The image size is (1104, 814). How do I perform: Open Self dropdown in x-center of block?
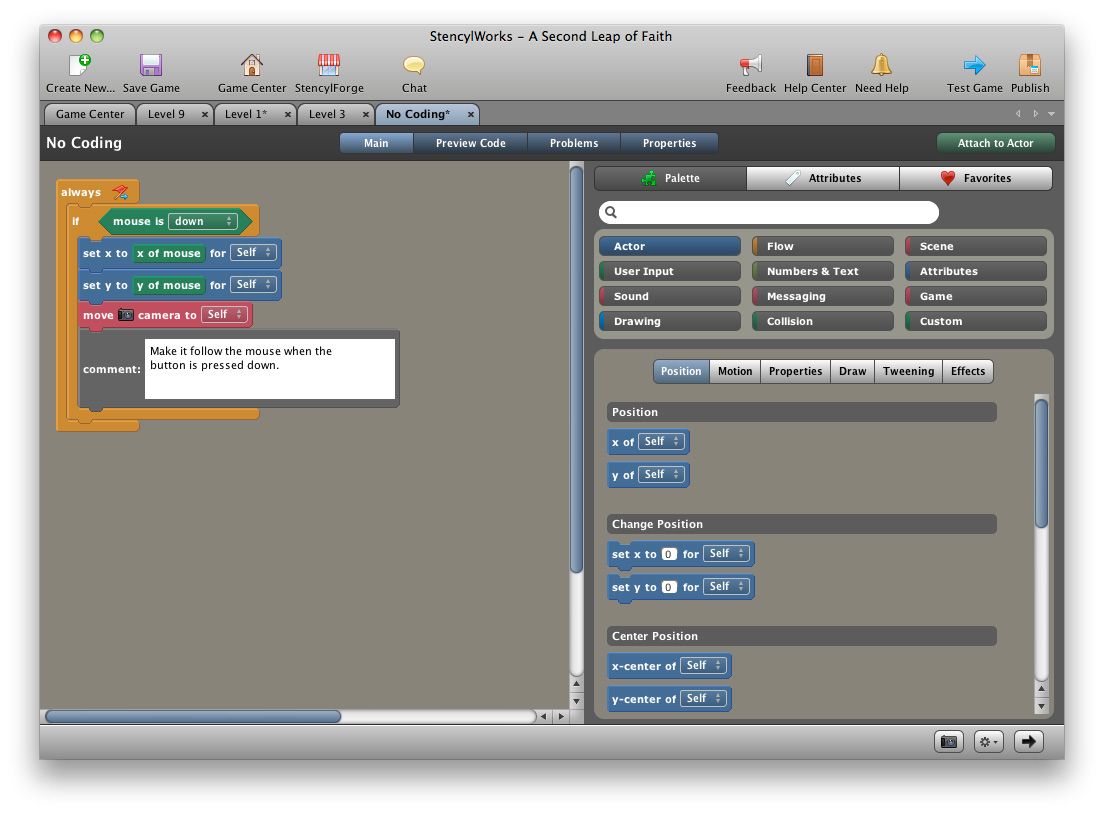click(703, 665)
